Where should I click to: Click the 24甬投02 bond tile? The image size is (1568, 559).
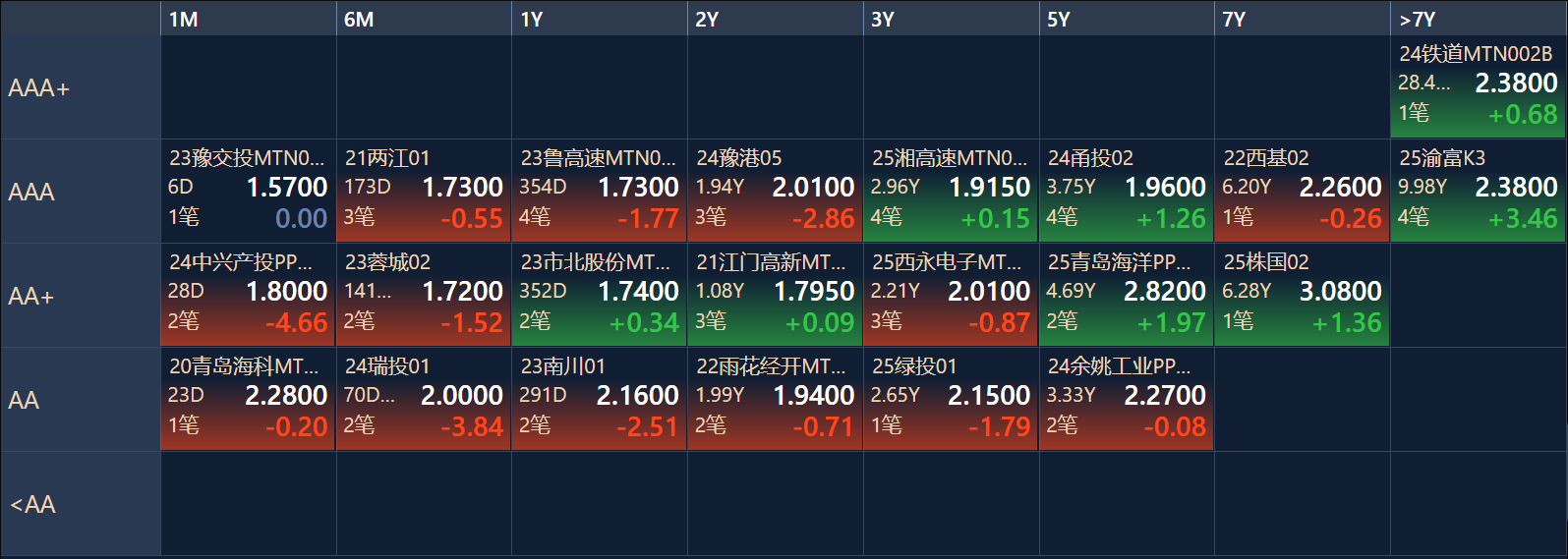pyautogui.click(x=1126, y=192)
